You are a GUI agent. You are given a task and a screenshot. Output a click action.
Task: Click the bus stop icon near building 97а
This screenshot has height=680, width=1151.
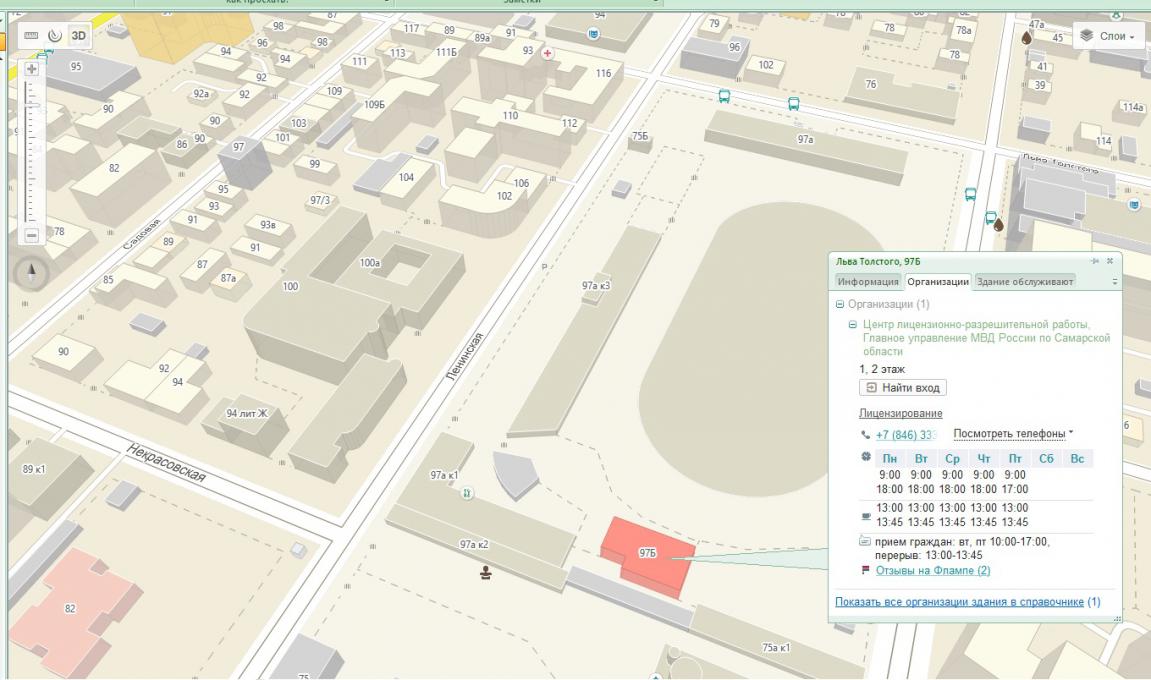(x=793, y=103)
